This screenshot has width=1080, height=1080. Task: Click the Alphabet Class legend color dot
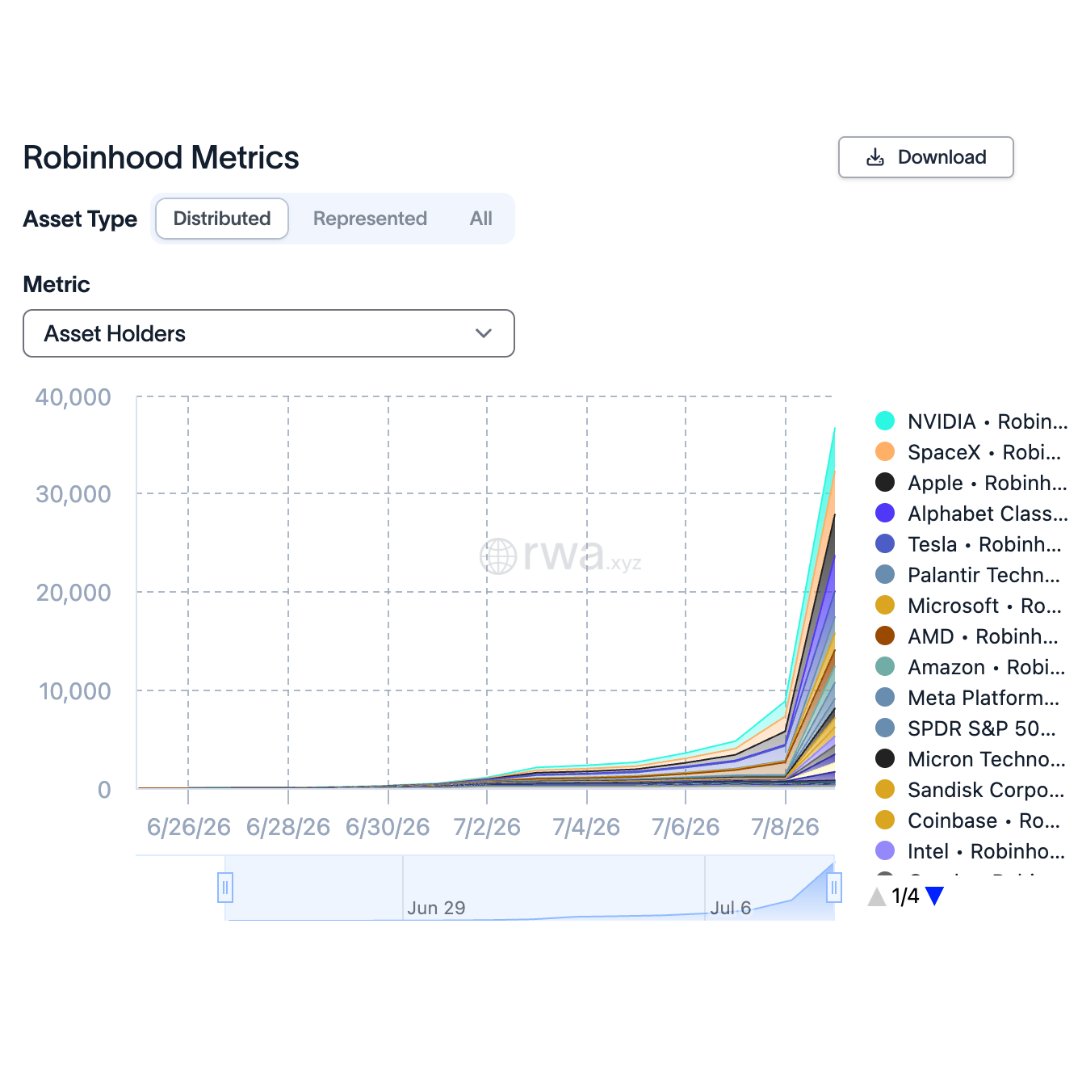tap(884, 513)
